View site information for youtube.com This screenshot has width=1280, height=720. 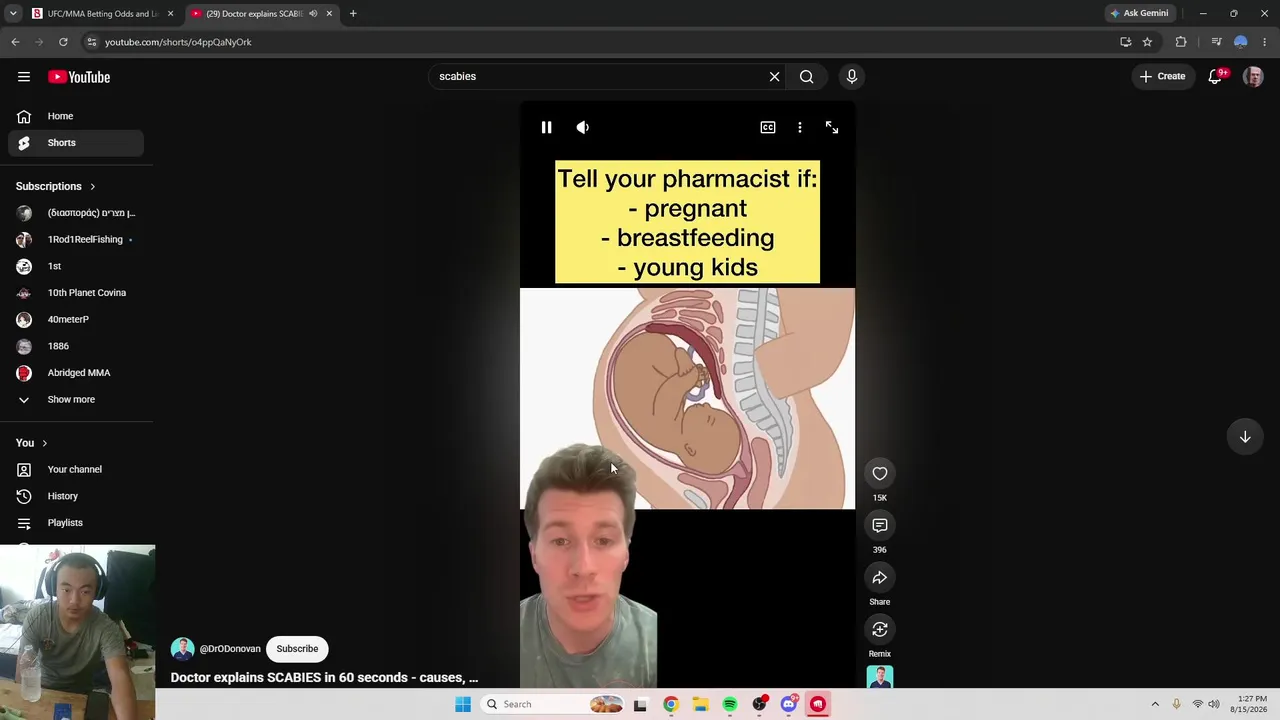(91, 42)
